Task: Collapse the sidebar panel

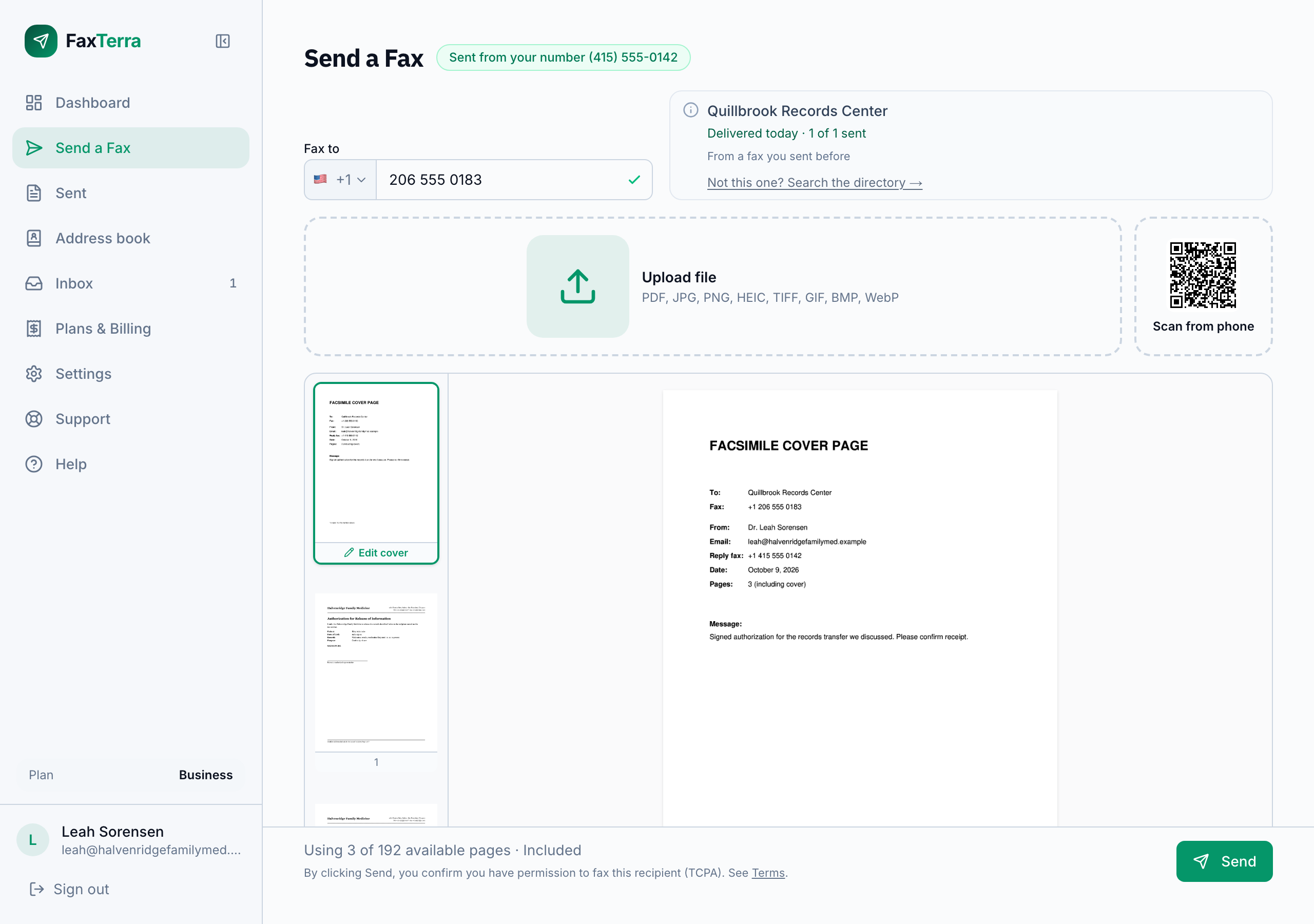Action: coord(223,41)
